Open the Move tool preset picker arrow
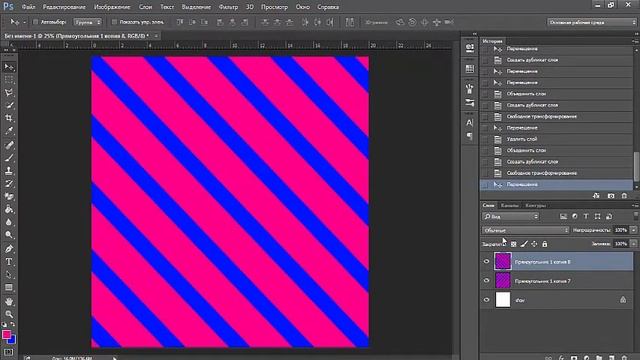 pos(24,22)
